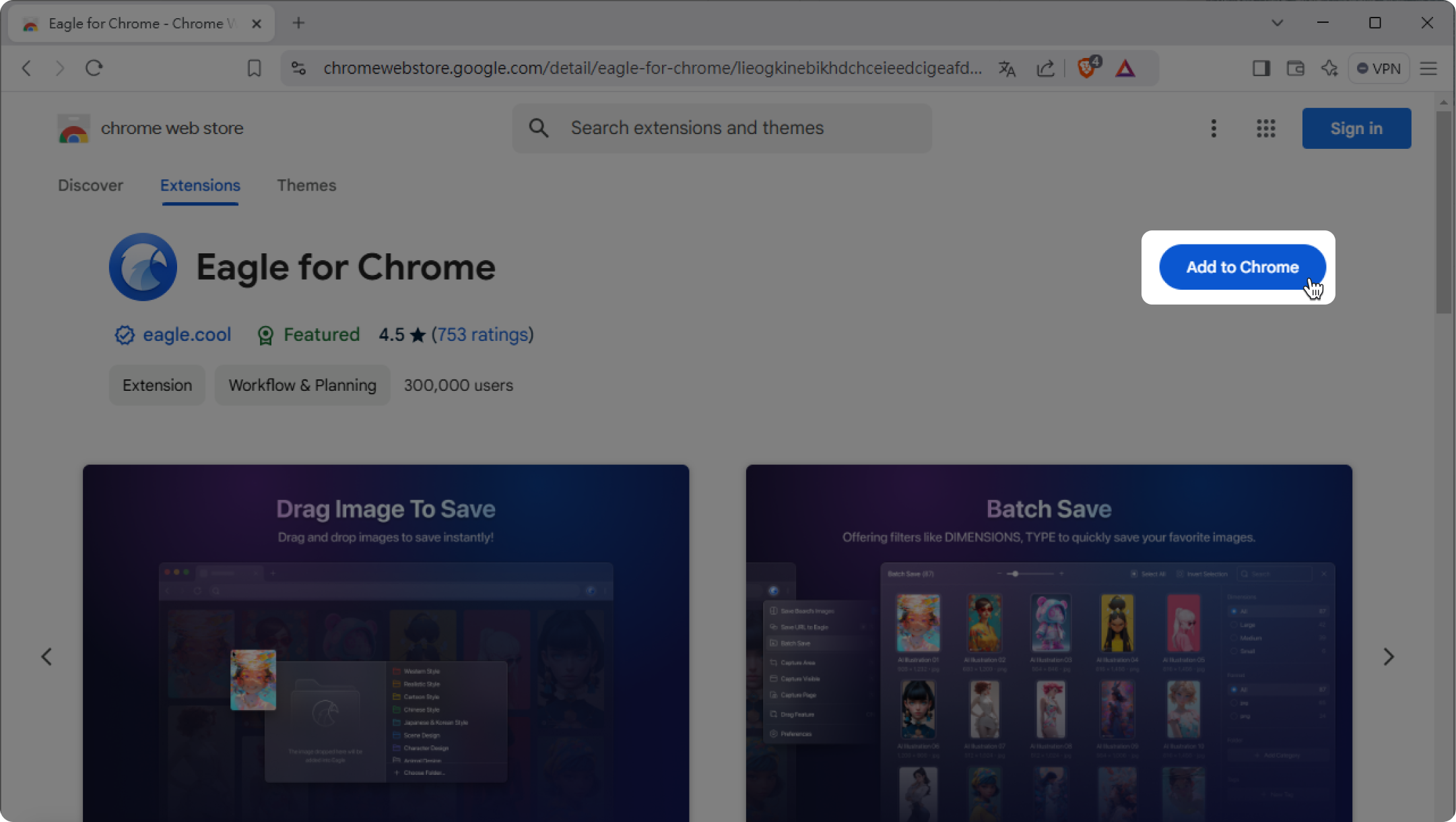
Task: Open Workflow & Planning category
Action: tap(302, 385)
